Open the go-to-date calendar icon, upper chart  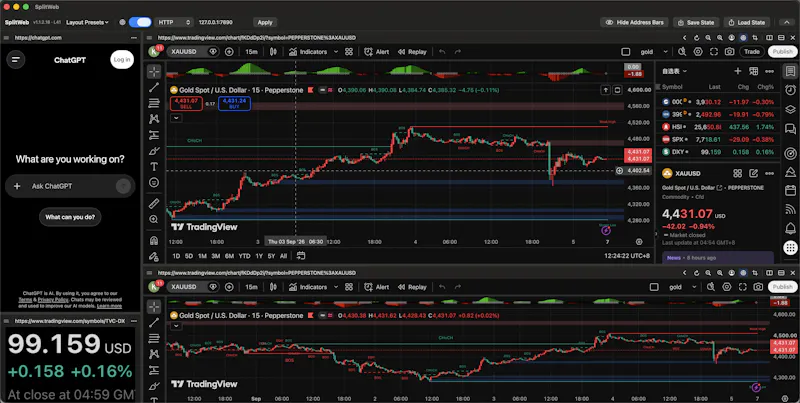(x=301, y=256)
